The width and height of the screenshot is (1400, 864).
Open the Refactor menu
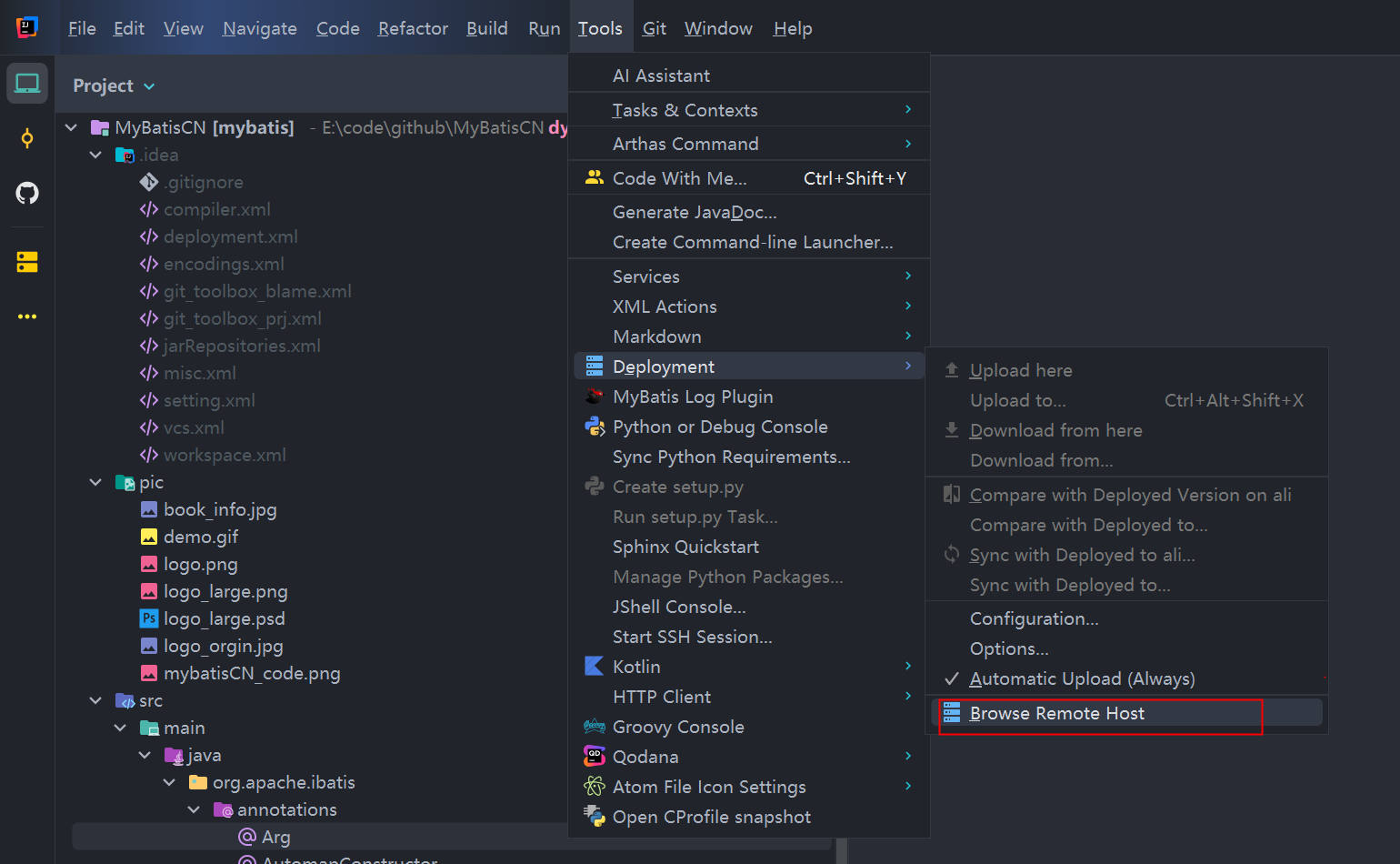click(x=413, y=28)
